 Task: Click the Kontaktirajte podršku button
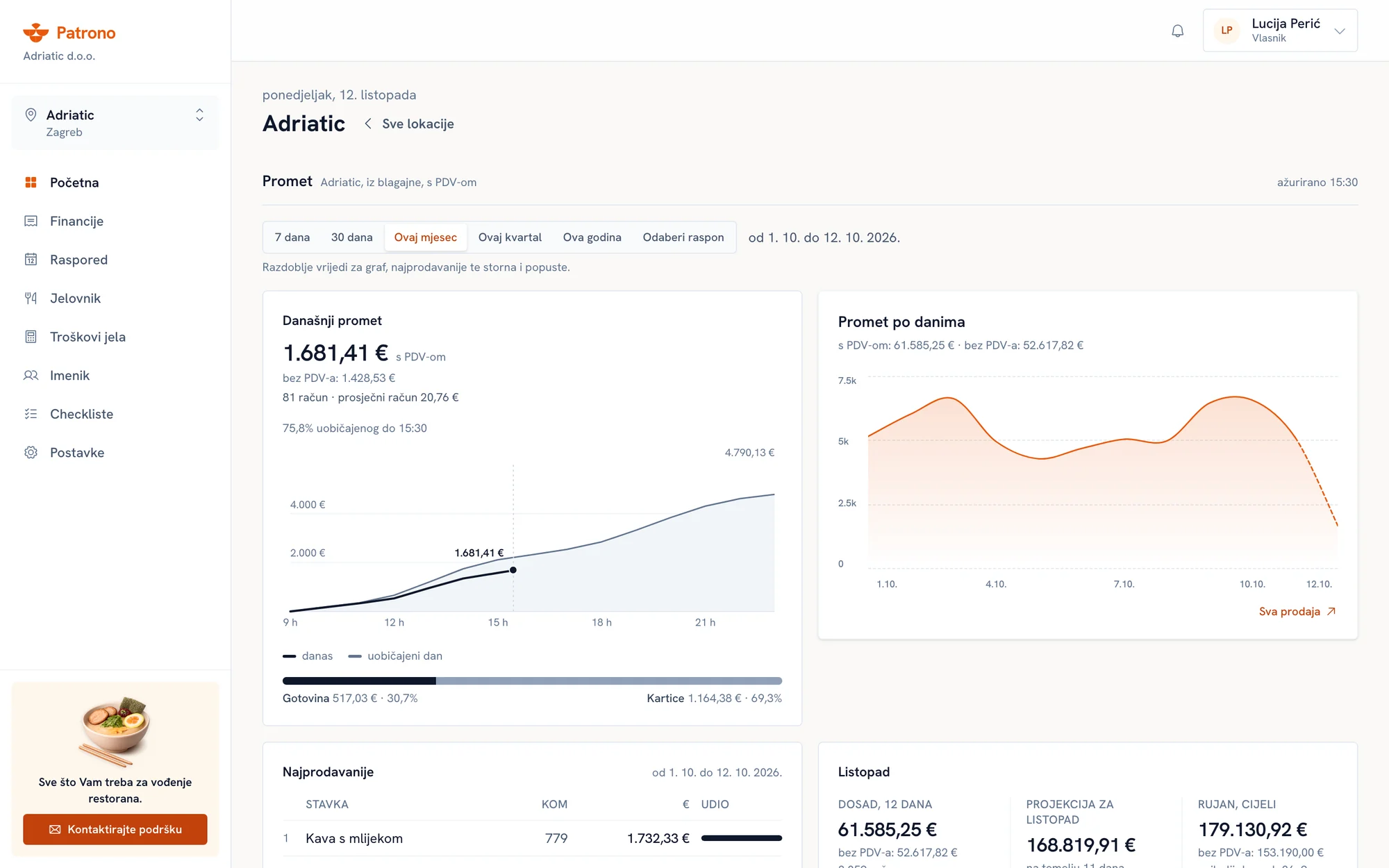coord(115,829)
